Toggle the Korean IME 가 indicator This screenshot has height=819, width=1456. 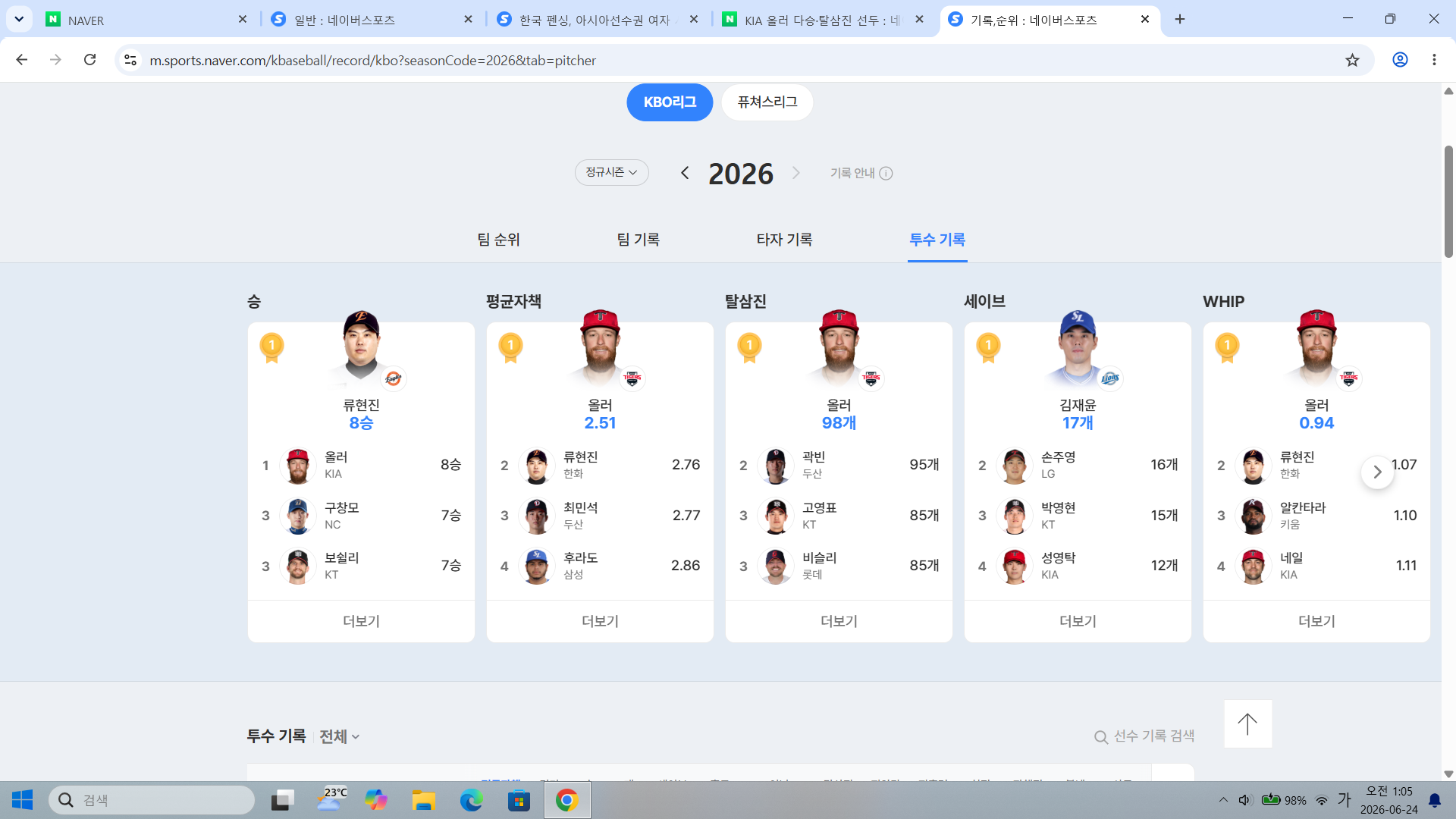click(x=1345, y=799)
